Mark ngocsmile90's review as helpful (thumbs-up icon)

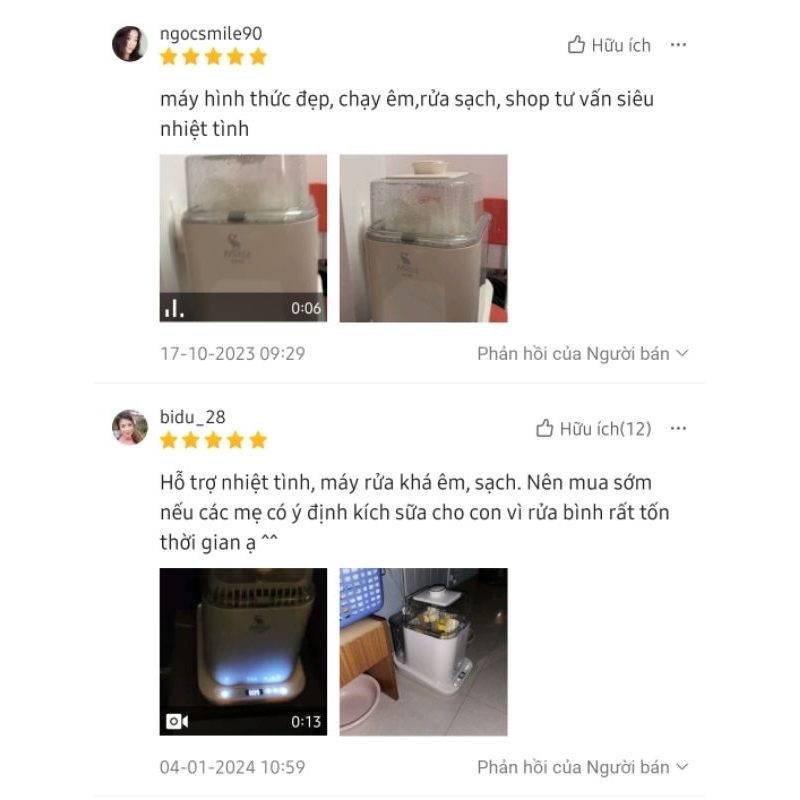click(x=576, y=45)
